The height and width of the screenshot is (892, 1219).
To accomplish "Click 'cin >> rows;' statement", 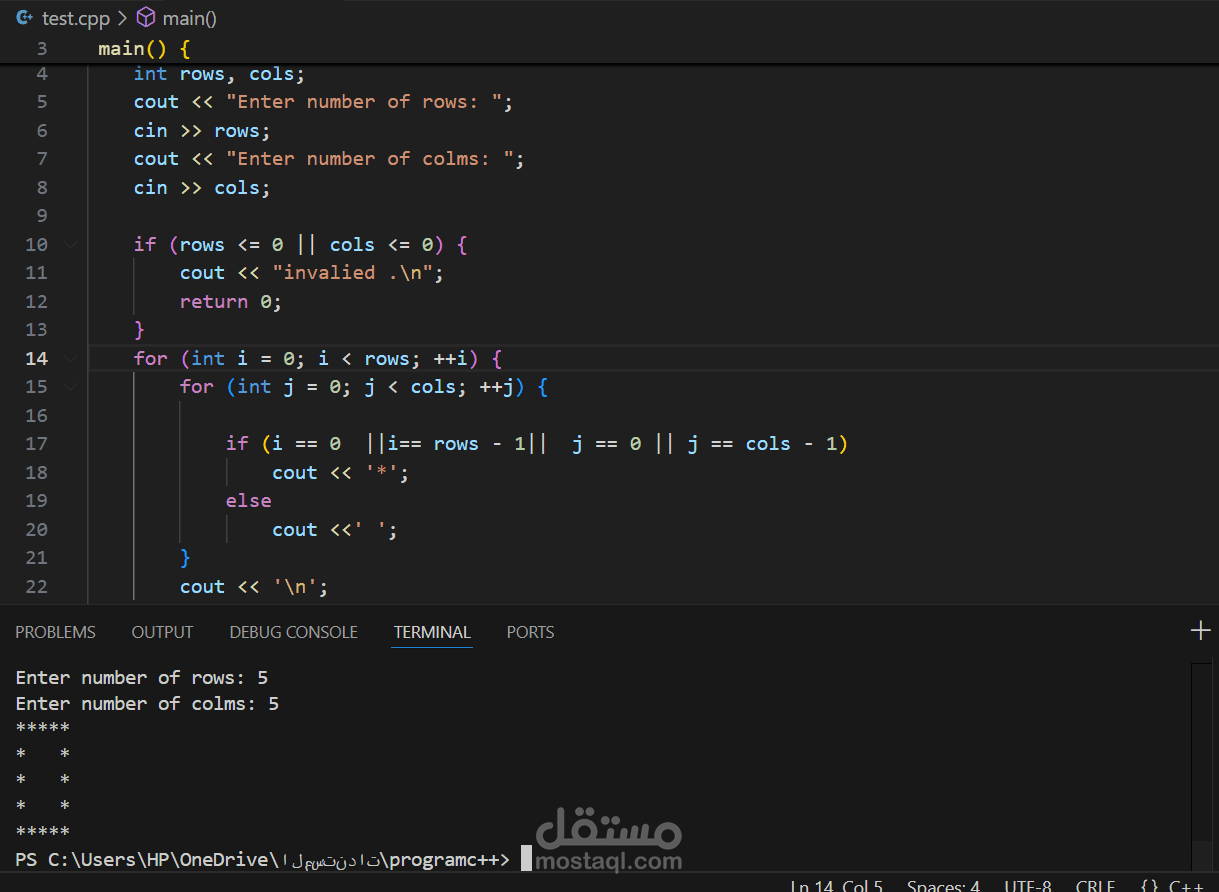I will (202, 130).
